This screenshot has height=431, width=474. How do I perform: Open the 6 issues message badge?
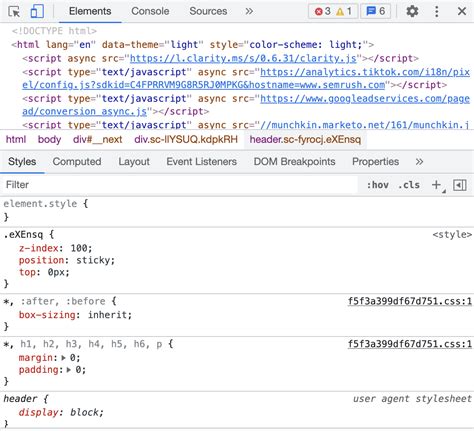pos(375,11)
